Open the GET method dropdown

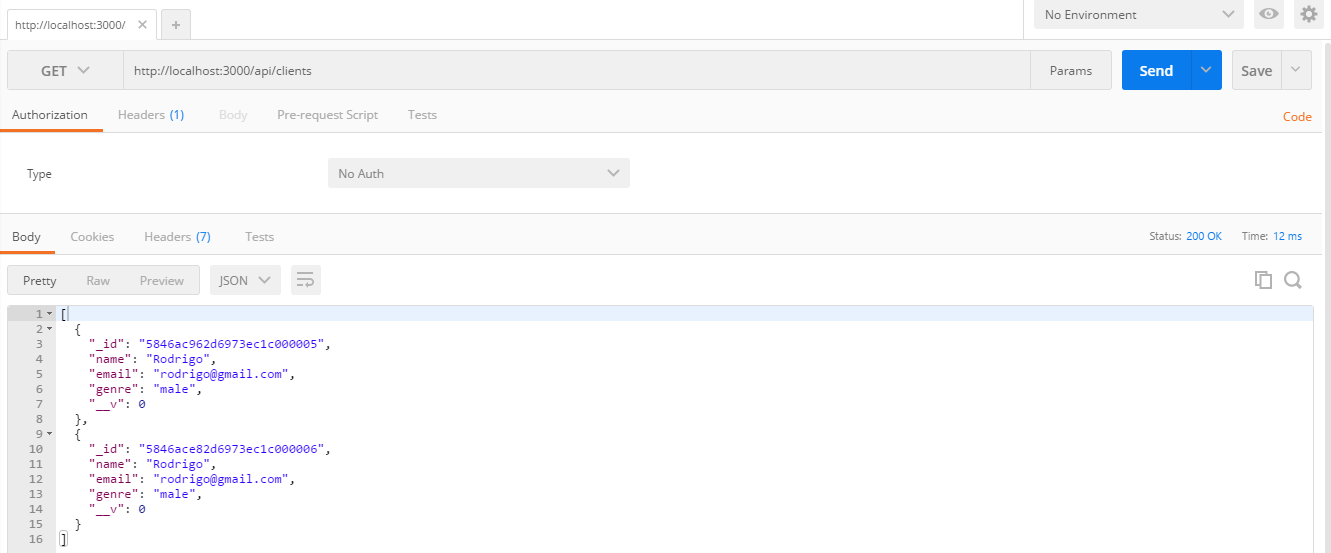(65, 70)
